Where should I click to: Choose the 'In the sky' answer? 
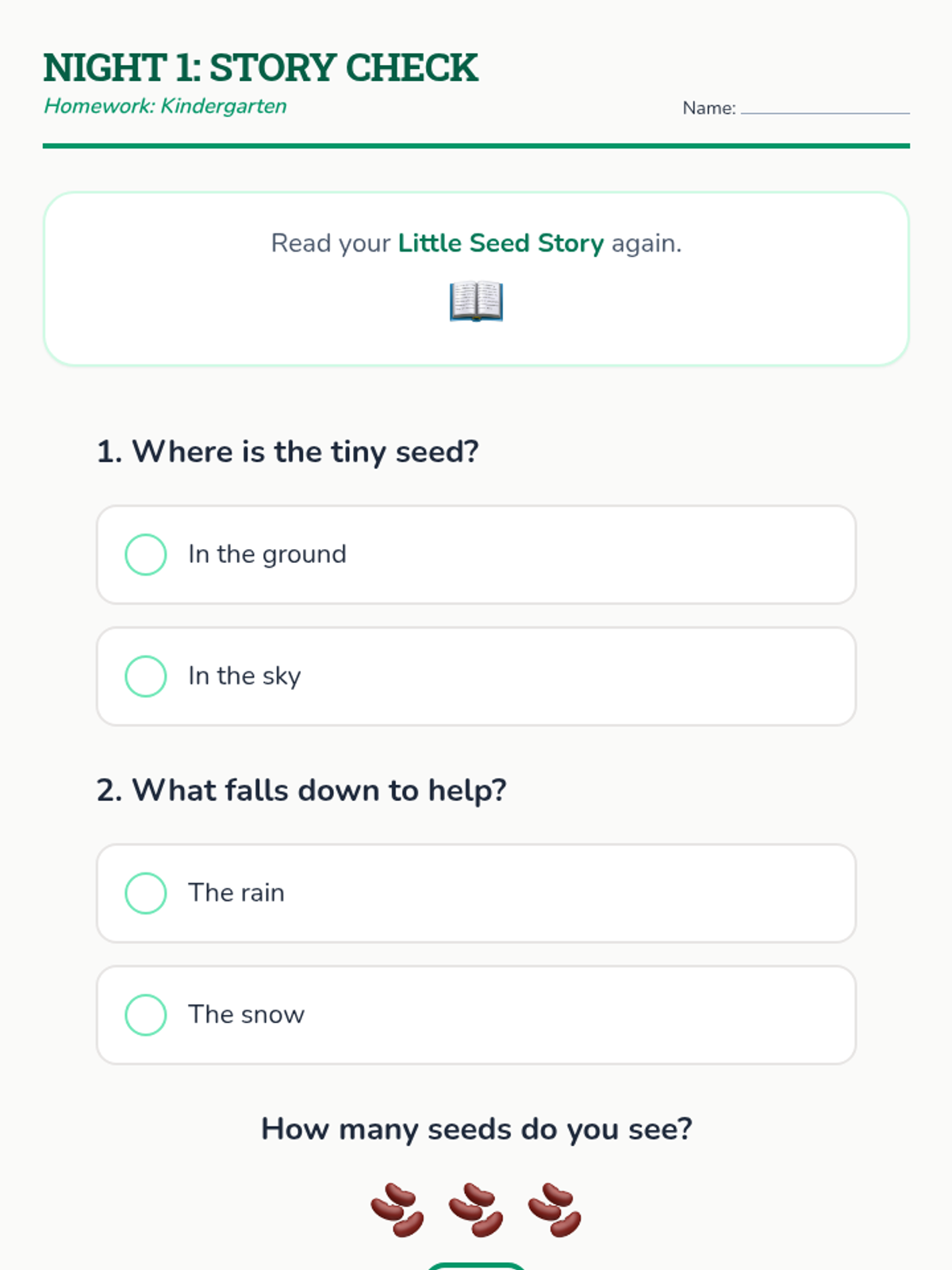(146, 676)
